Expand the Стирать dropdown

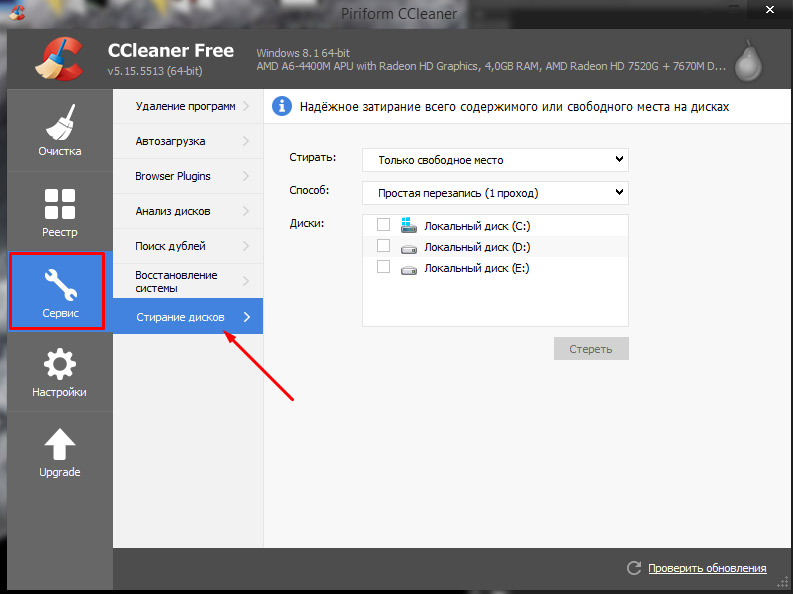pos(495,160)
